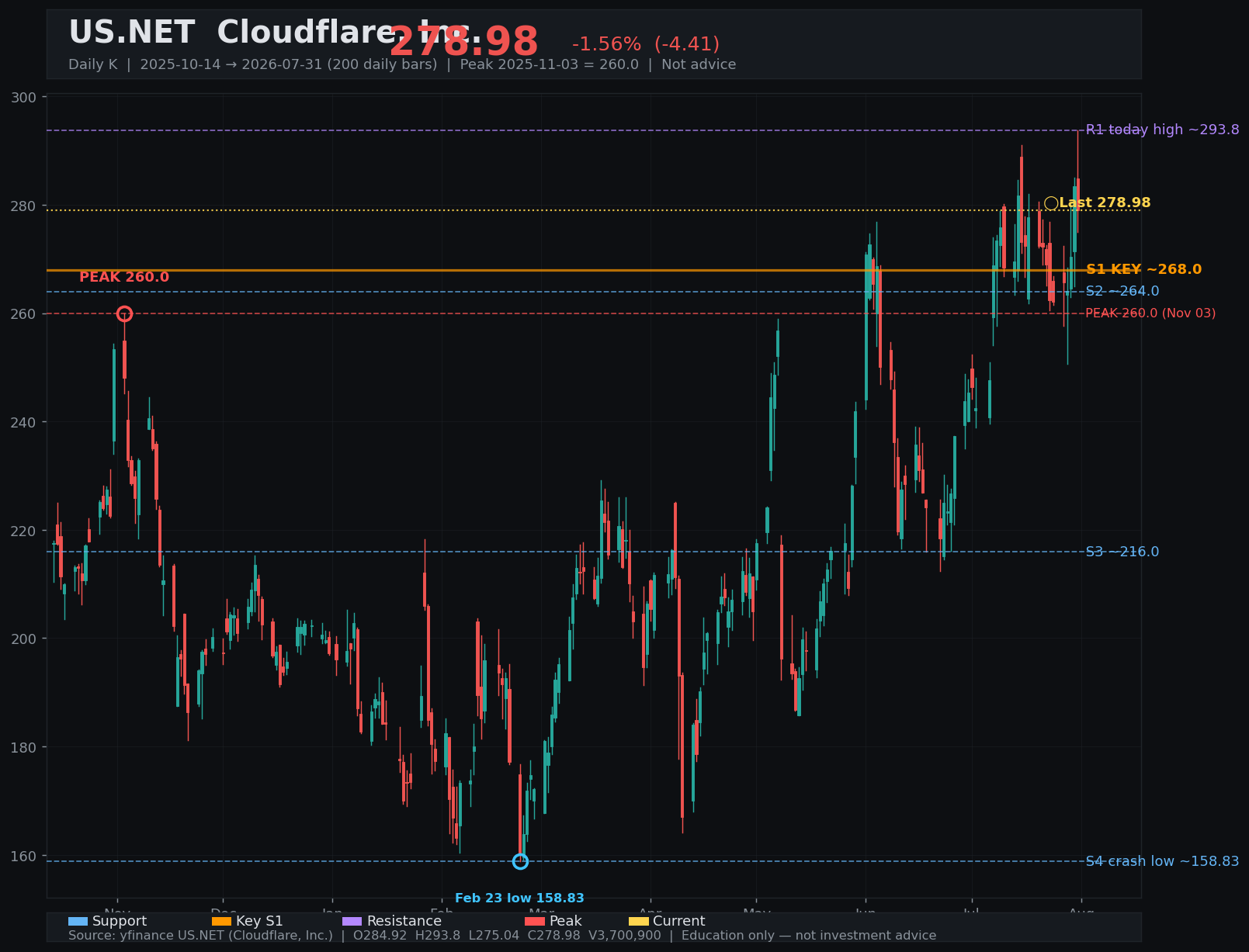Click the 300 tick on the price axis
The image size is (1249, 952).
click(25, 98)
